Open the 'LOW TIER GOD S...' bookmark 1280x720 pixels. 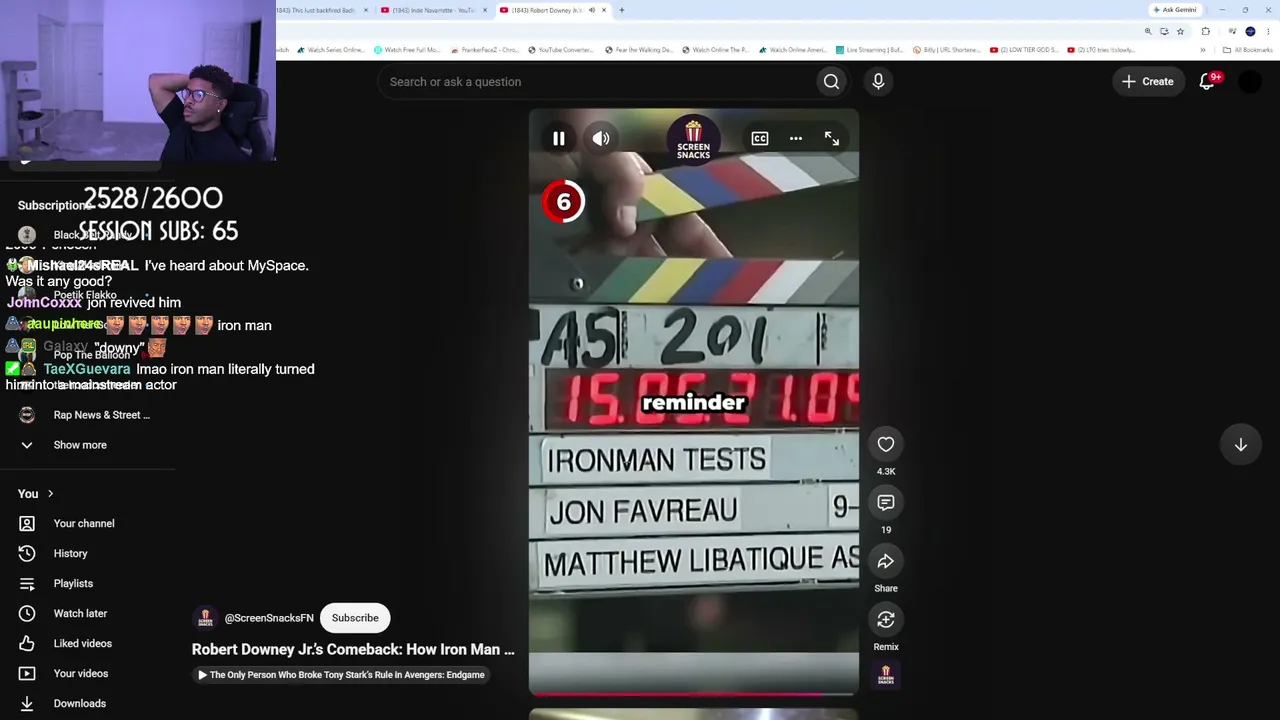1024,50
